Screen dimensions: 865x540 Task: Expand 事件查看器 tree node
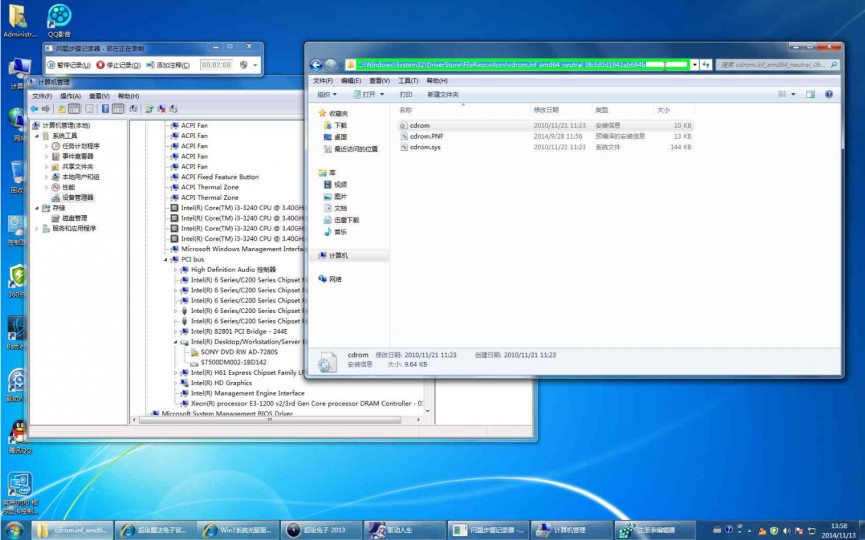(47, 156)
